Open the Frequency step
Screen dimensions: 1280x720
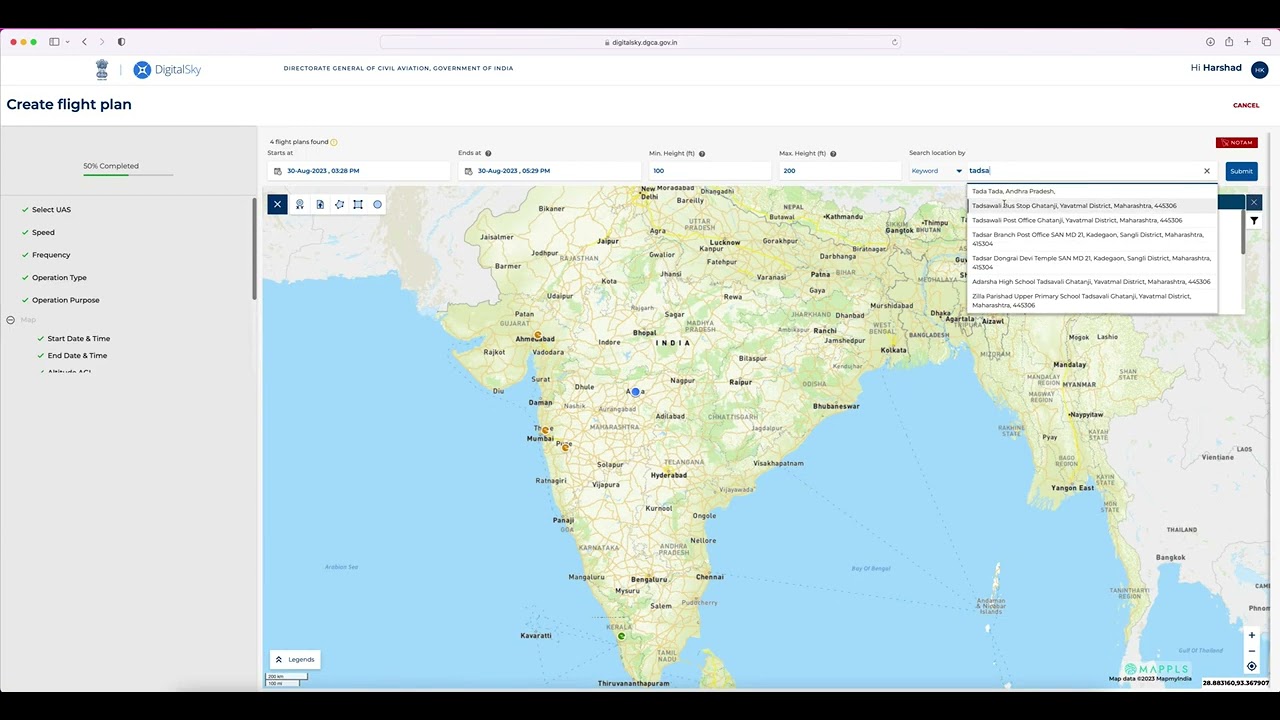tap(51, 255)
